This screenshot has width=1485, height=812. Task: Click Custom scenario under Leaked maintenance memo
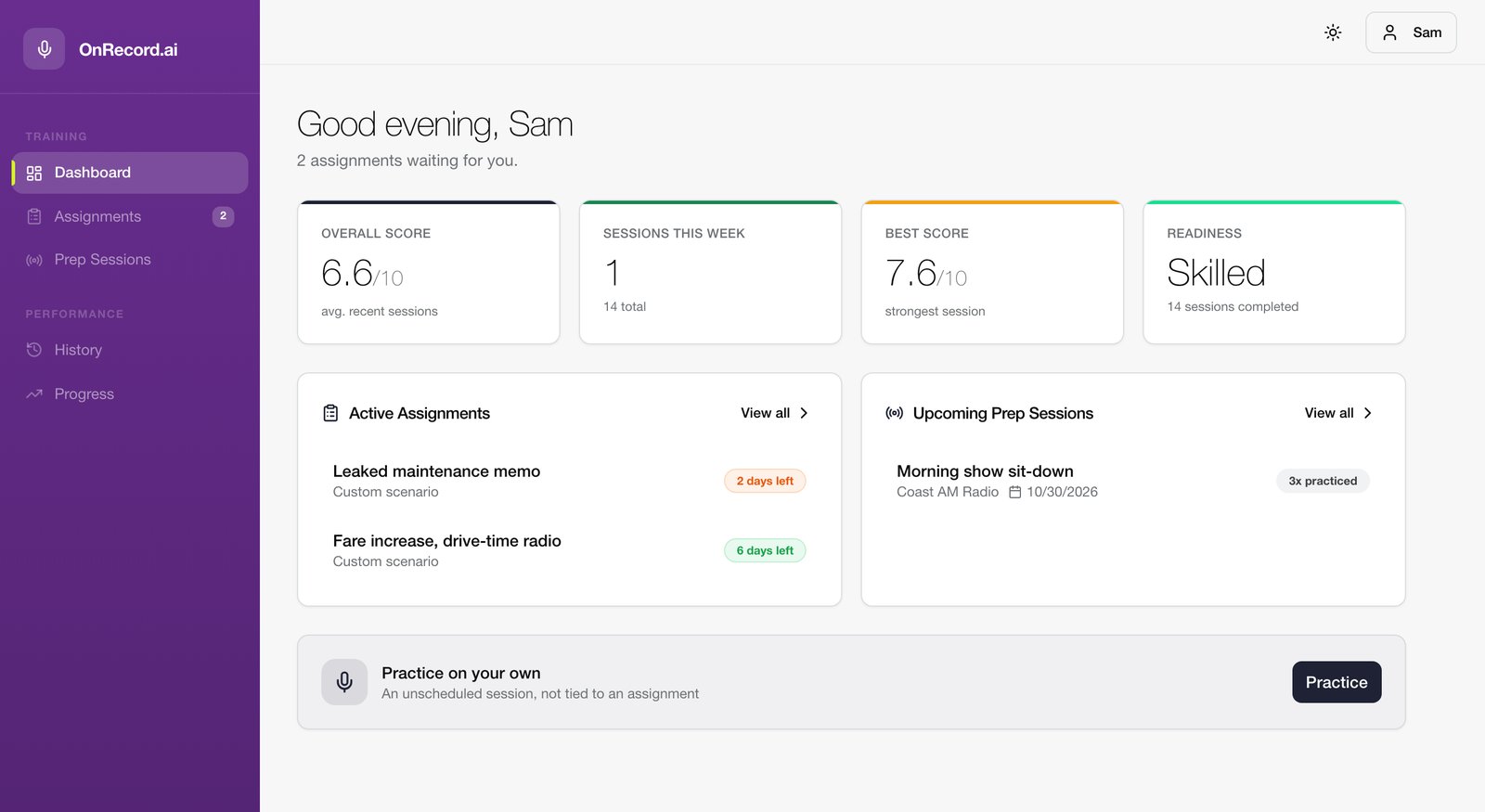[x=386, y=492]
